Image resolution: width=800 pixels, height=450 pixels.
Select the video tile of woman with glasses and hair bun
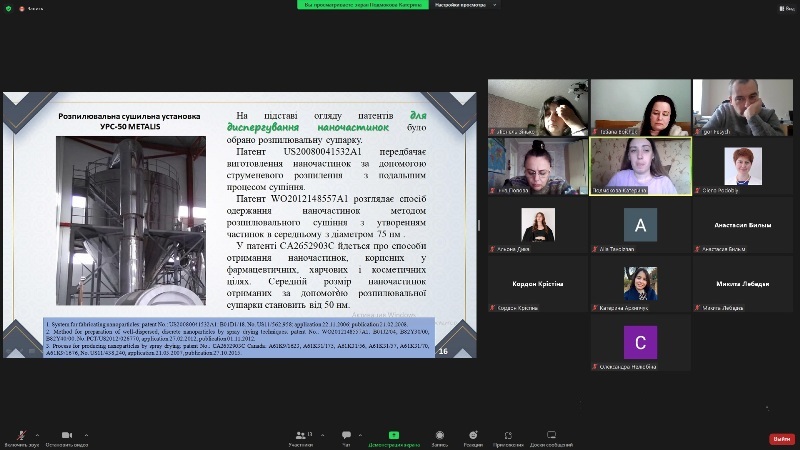pos(538,166)
